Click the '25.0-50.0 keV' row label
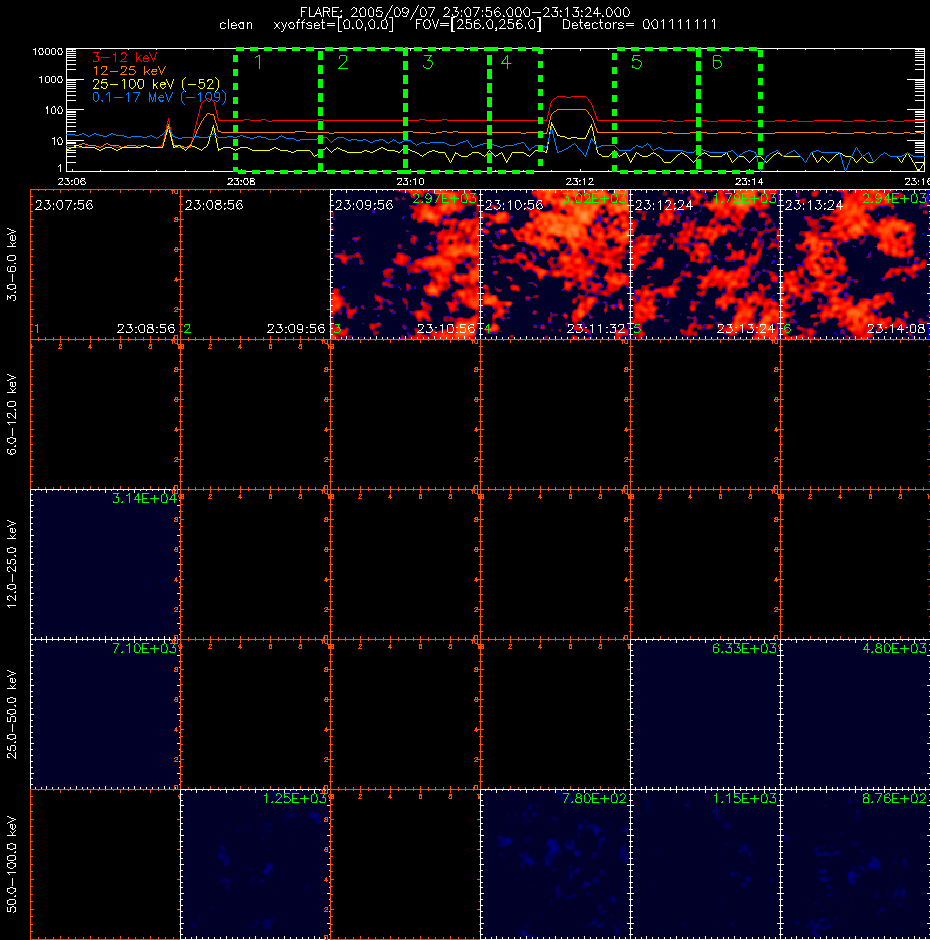 tap(12, 714)
